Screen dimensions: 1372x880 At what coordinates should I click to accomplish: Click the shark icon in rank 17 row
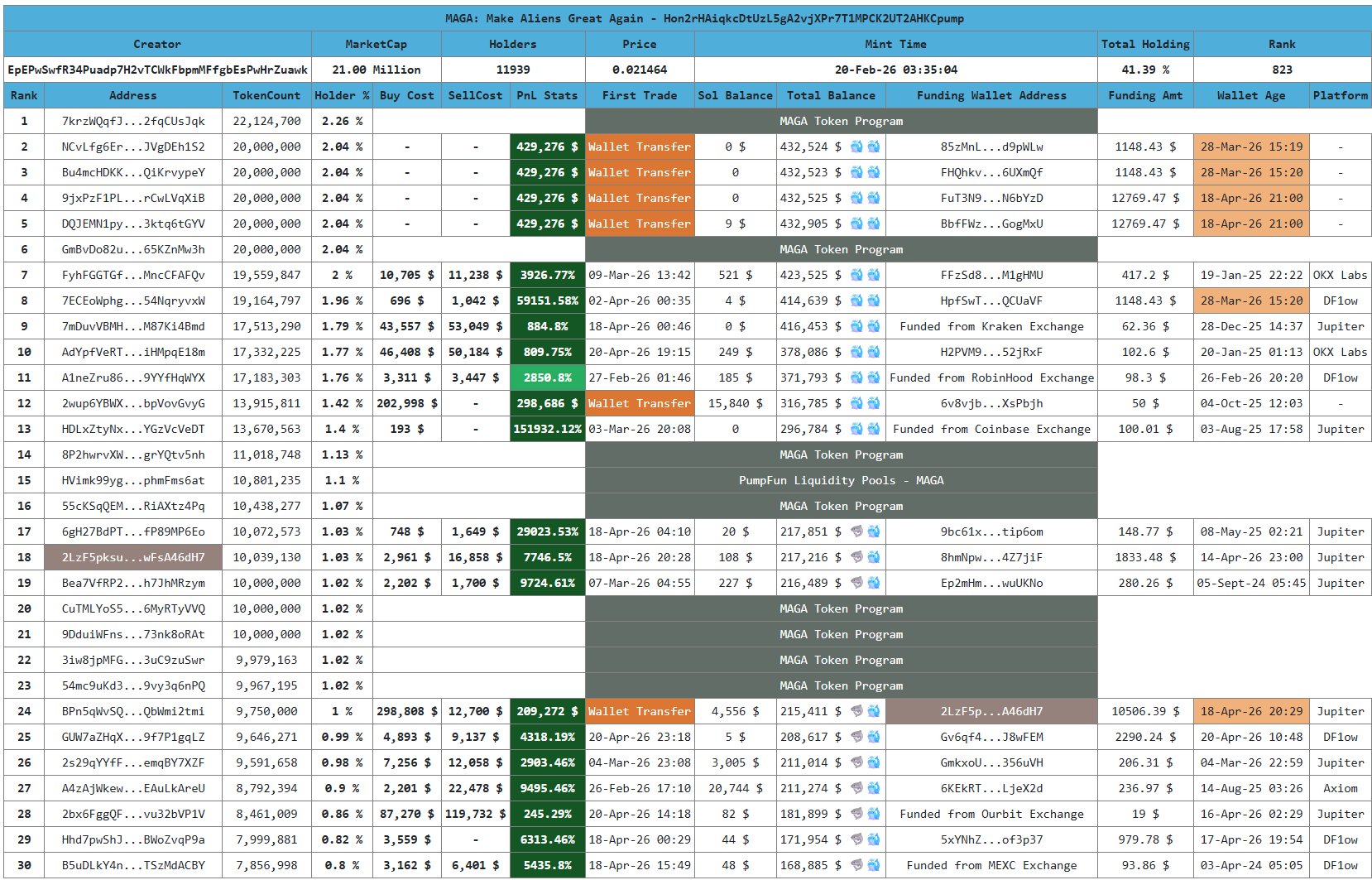click(x=856, y=531)
